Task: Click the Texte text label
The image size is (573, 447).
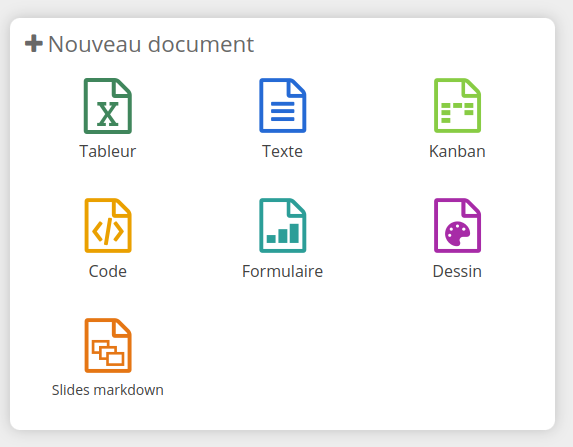Action: tap(282, 151)
